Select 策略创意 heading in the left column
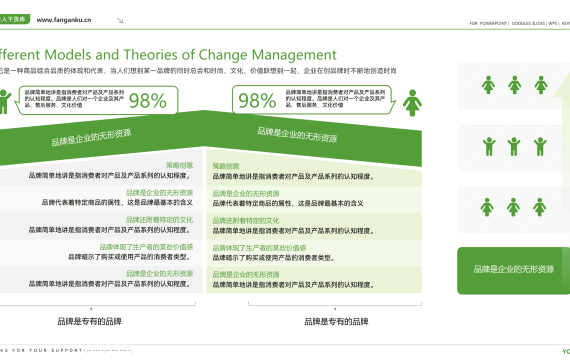The height and width of the screenshot is (360, 570). [180, 165]
